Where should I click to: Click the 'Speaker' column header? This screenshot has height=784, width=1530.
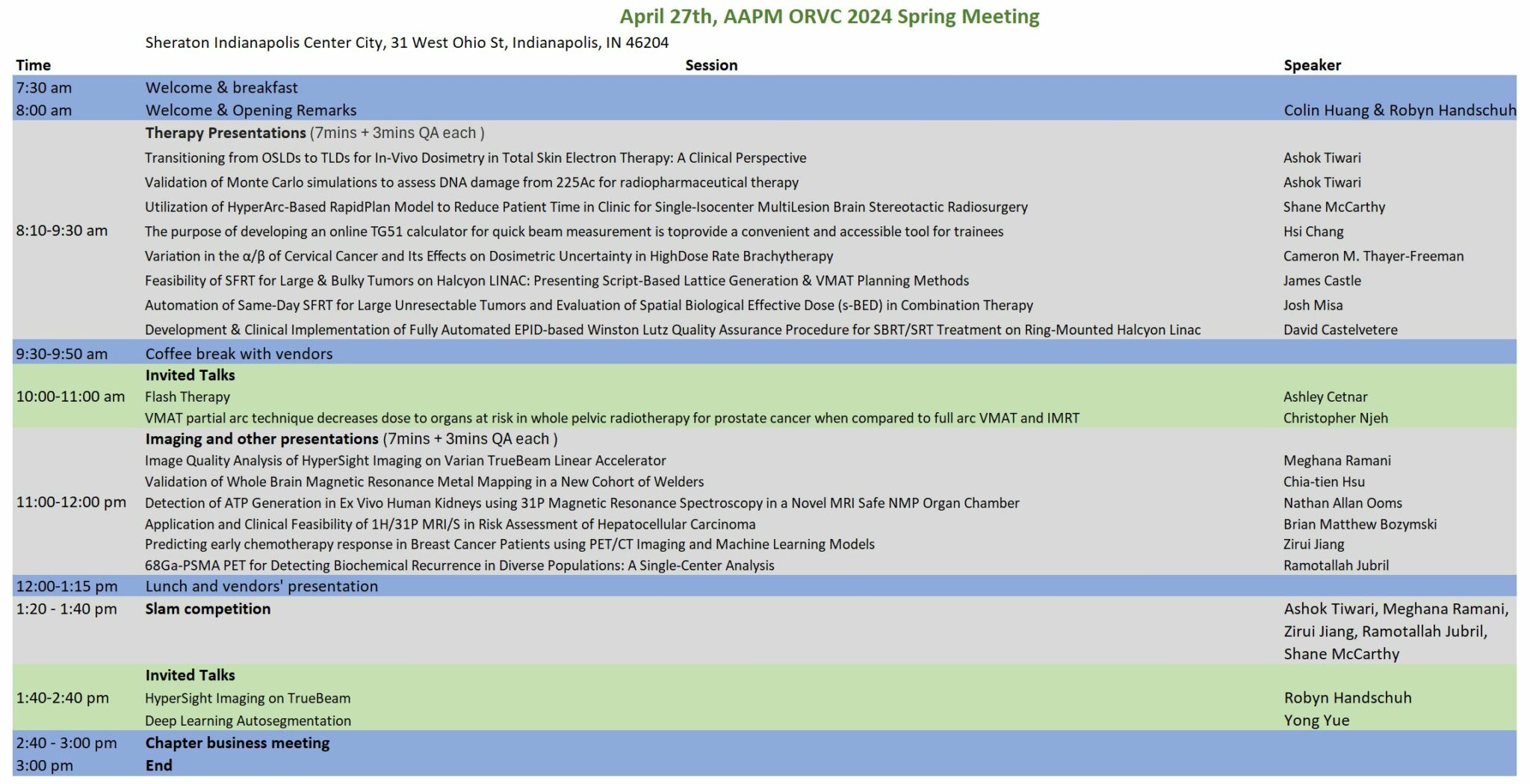pyautogui.click(x=1312, y=65)
